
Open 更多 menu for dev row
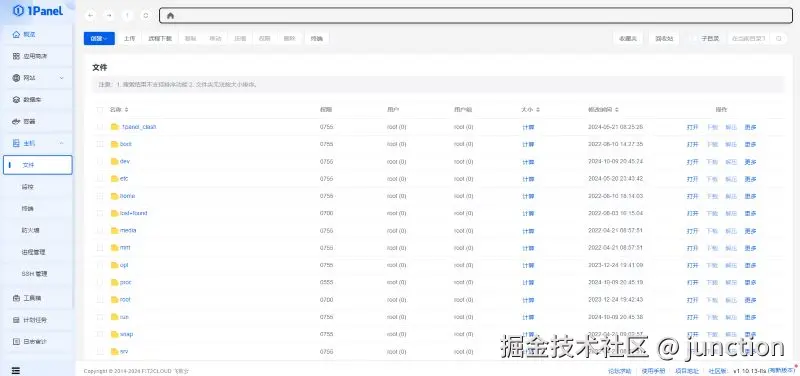tap(750, 162)
